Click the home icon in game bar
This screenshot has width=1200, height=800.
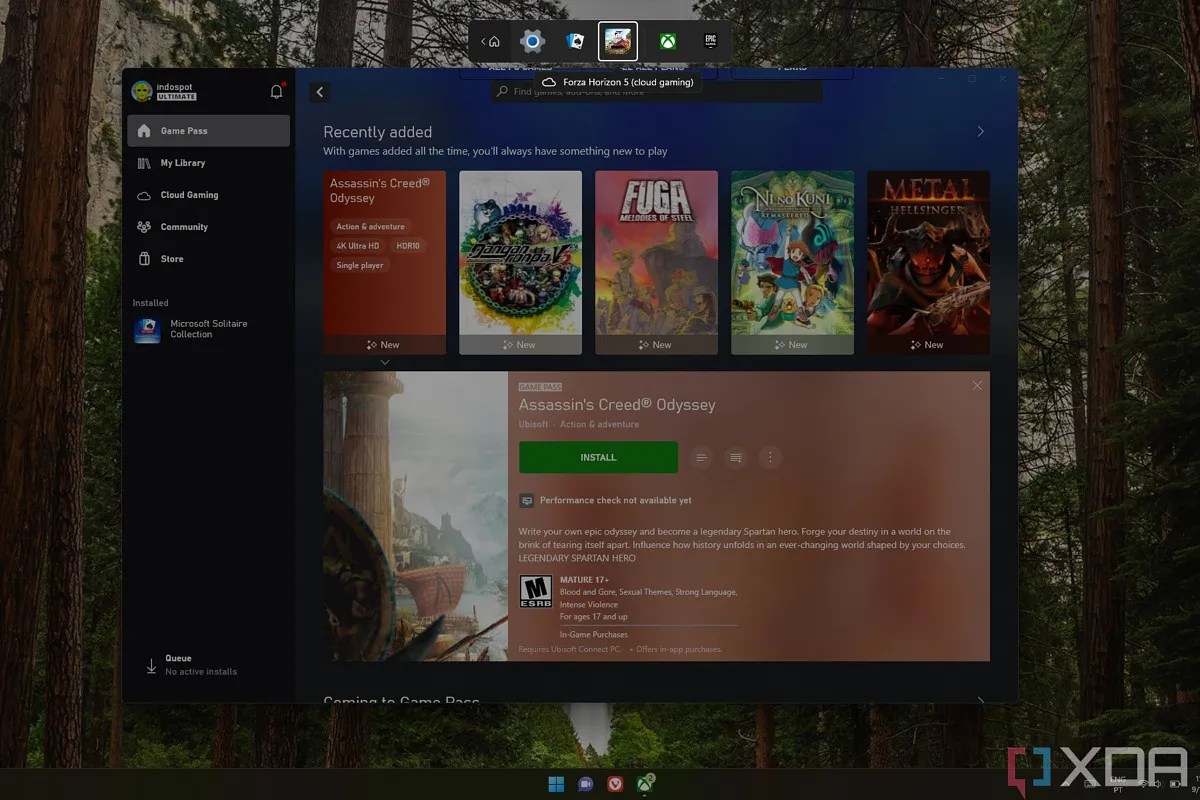[x=494, y=41]
